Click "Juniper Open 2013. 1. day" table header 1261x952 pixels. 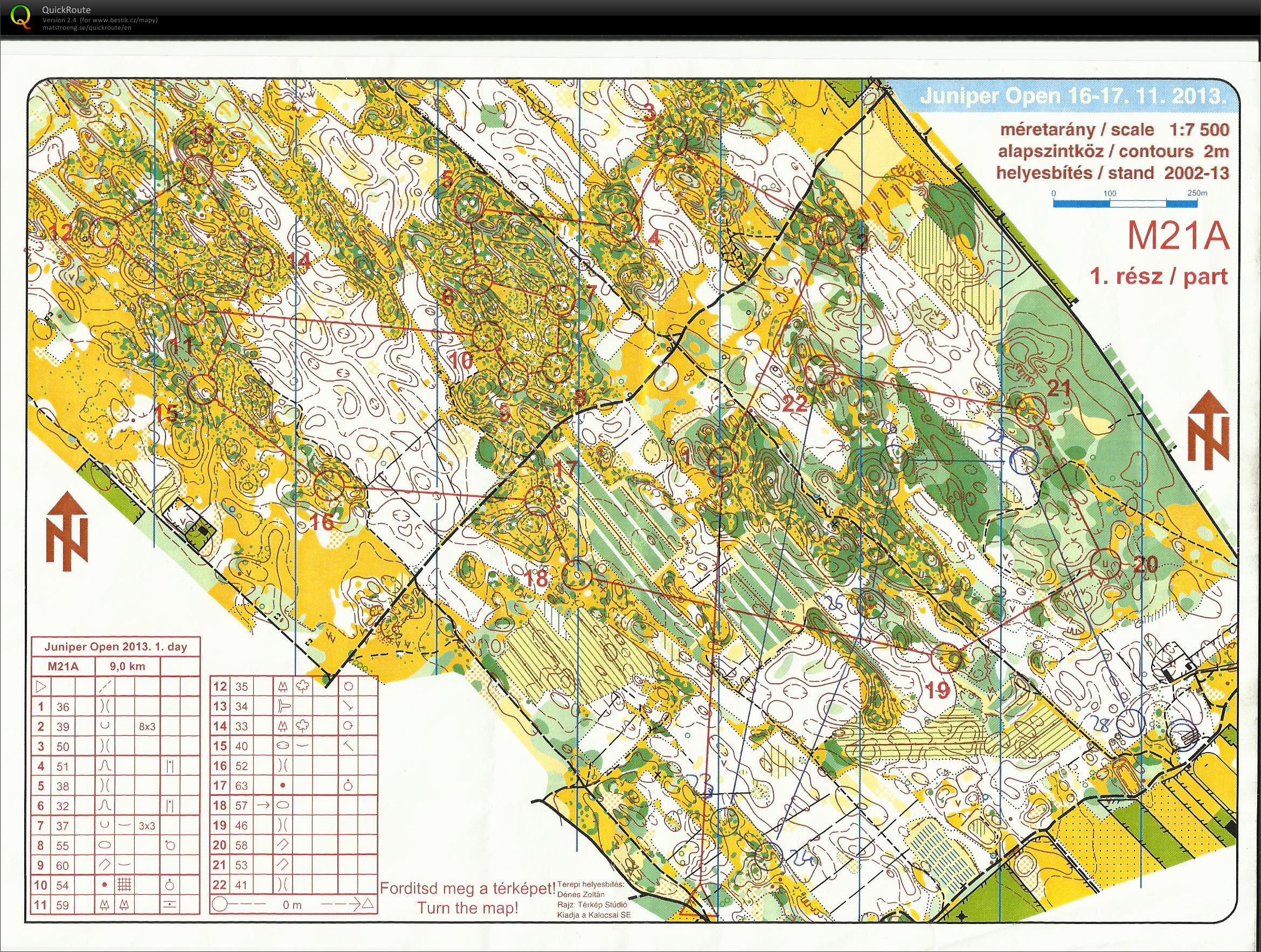coord(116,647)
